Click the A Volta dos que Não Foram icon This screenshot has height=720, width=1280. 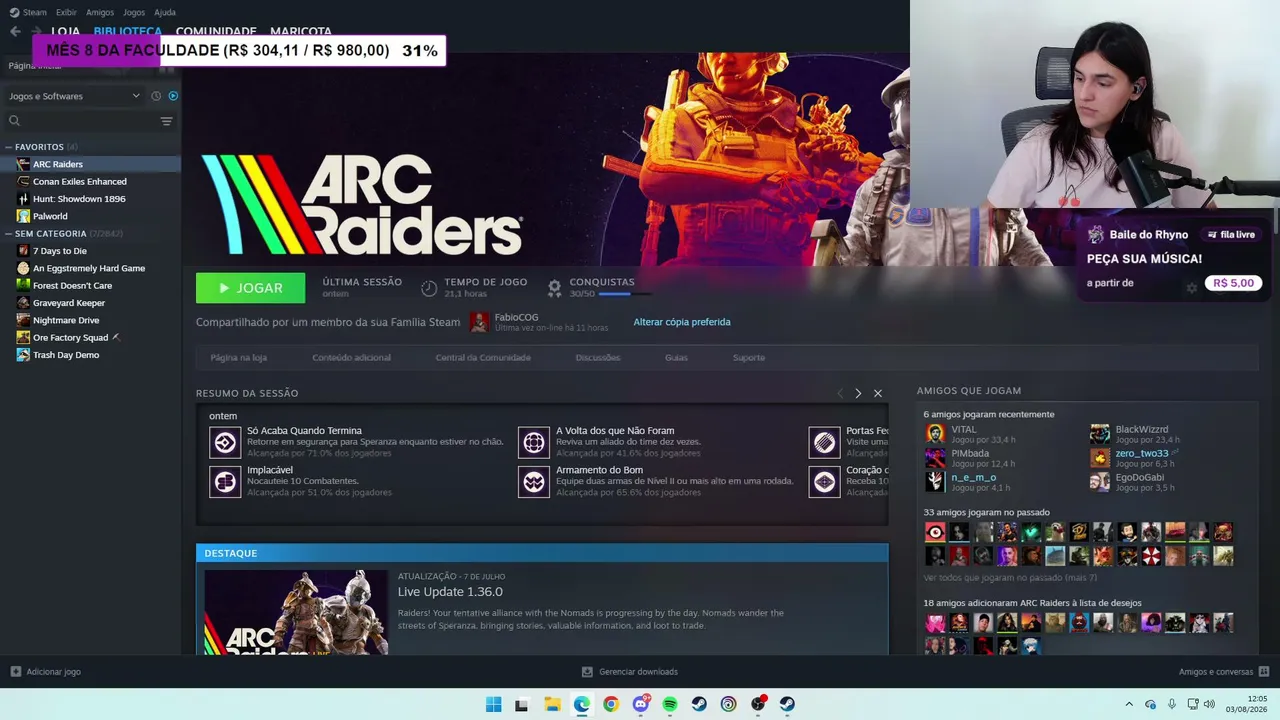[x=534, y=442]
